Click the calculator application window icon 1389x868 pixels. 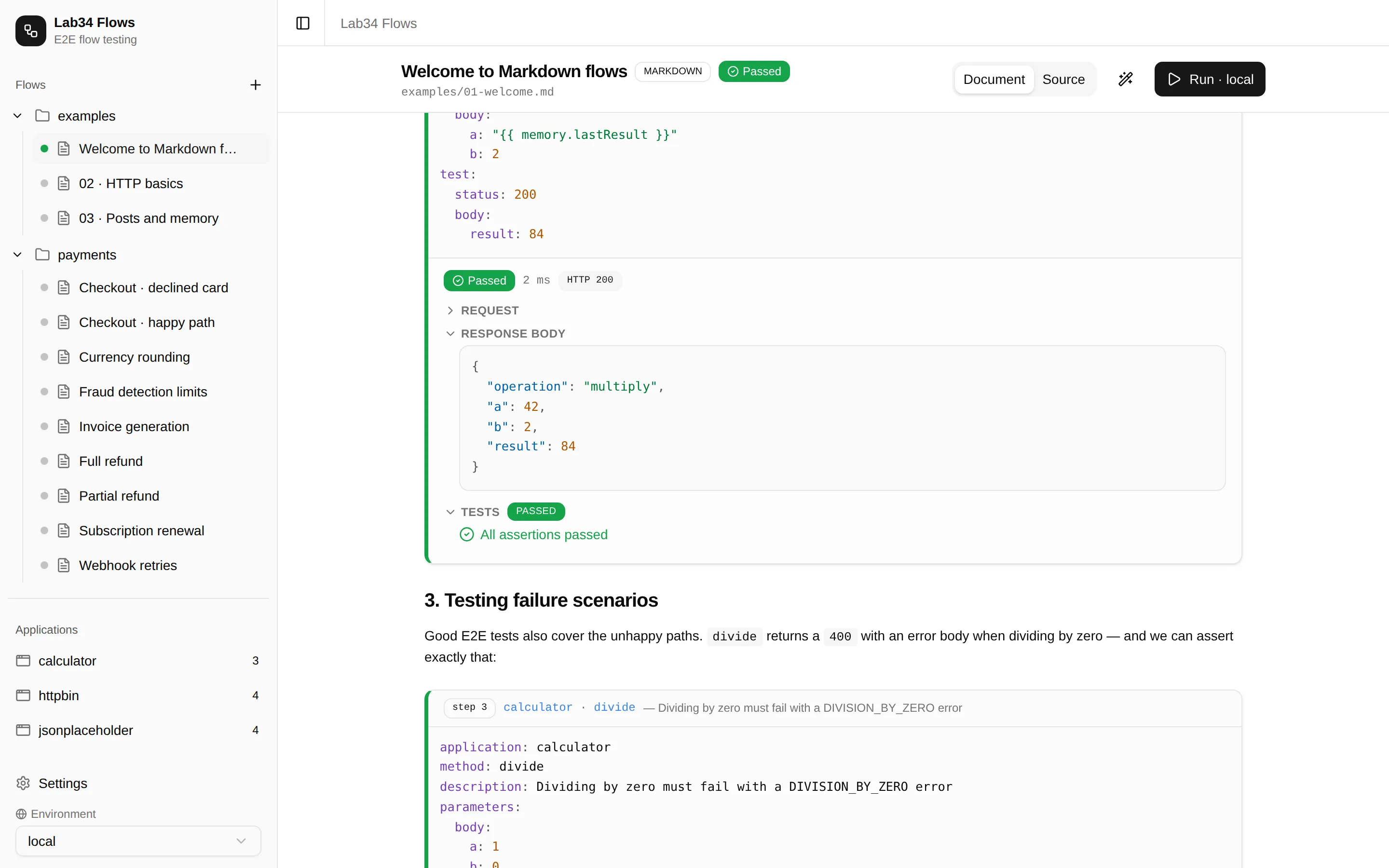pyautogui.click(x=23, y=661)
